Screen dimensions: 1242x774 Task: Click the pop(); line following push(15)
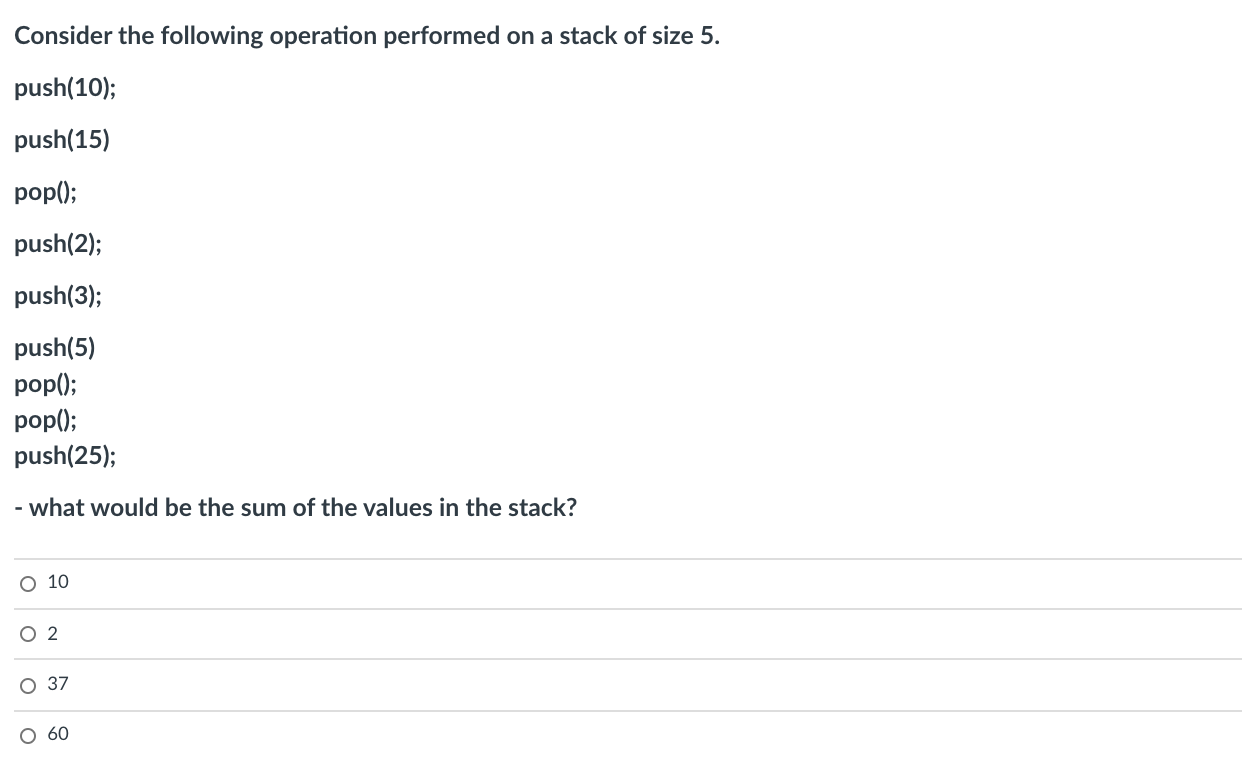pos(46,192)
